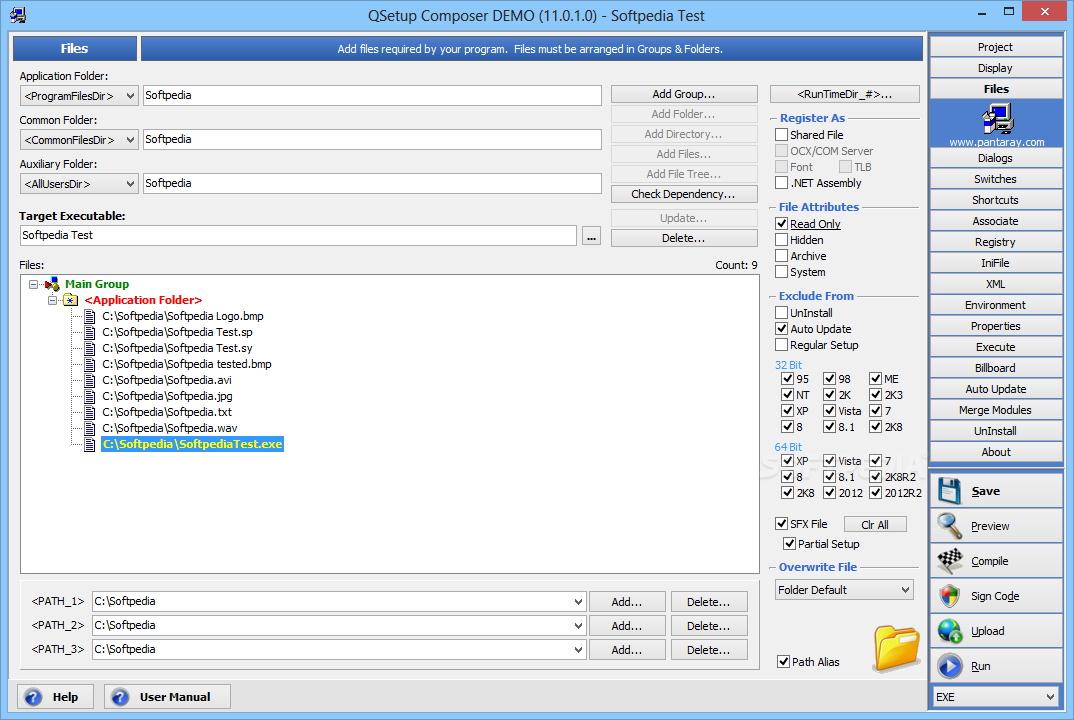Click the Application Folder icon in tree

click(x=71, y=300)
